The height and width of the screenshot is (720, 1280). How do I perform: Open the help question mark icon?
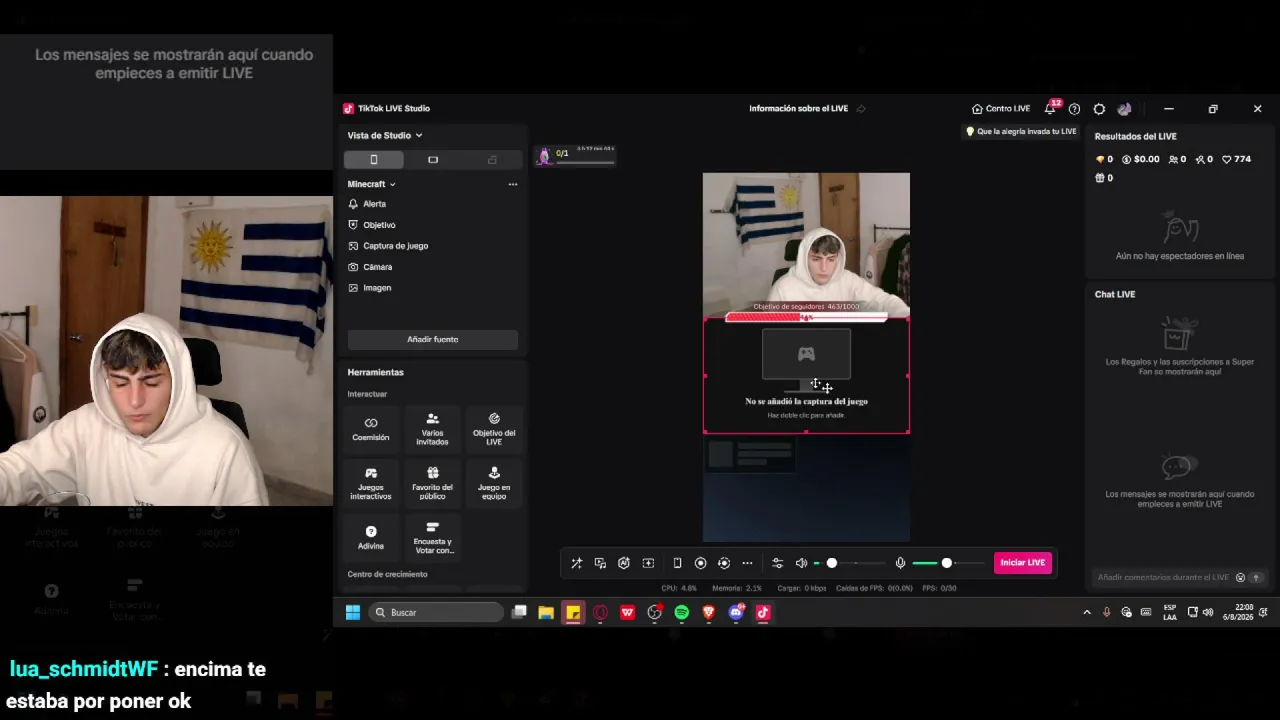pyautogui.click(x=1074, y=109)
